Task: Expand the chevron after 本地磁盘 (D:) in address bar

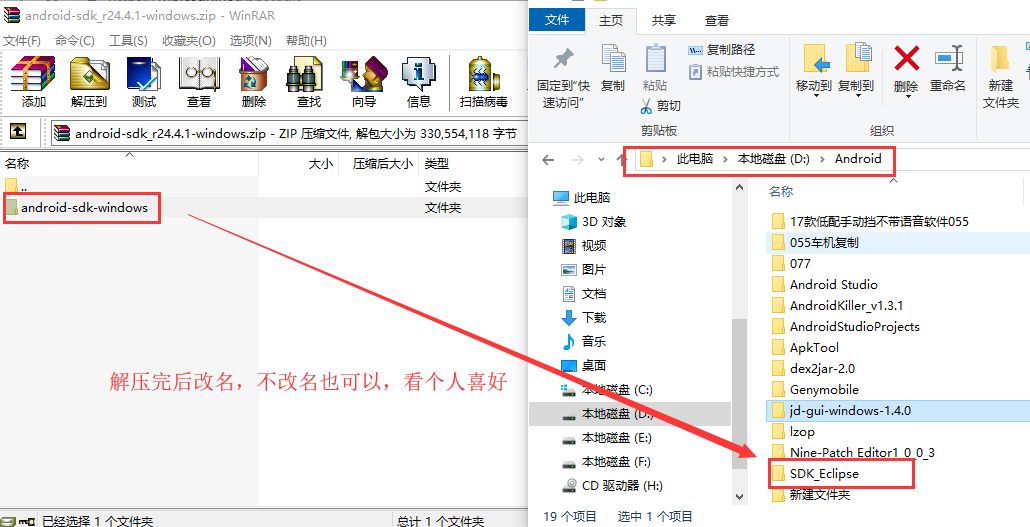Action: (x=822, y=159)
